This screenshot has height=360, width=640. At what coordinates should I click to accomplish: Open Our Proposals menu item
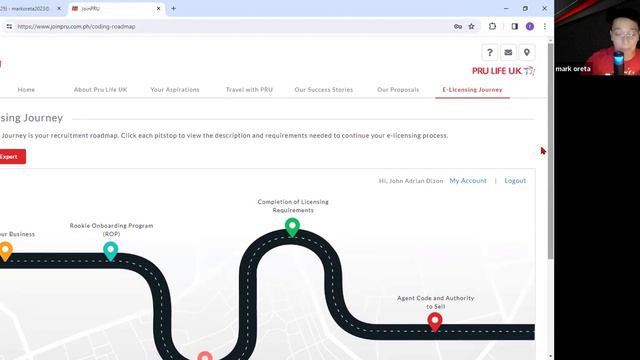point(398,90)
